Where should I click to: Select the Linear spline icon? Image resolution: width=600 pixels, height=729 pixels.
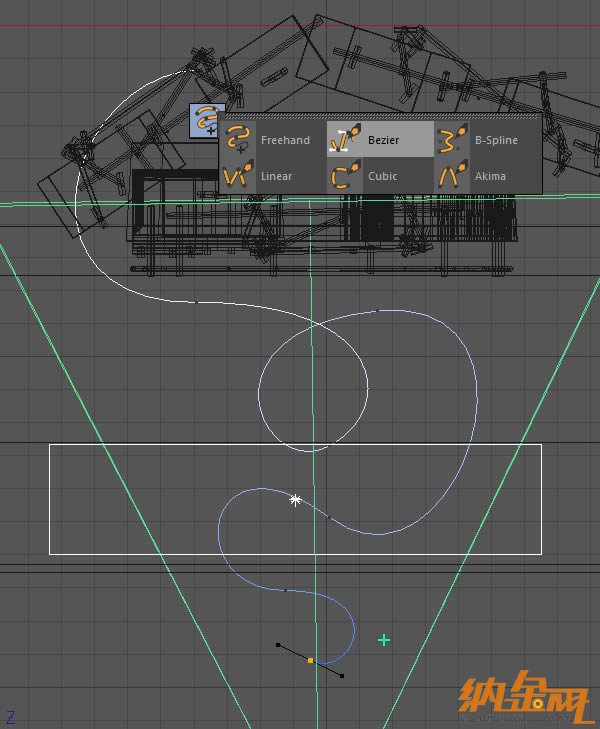coord(238,176)
